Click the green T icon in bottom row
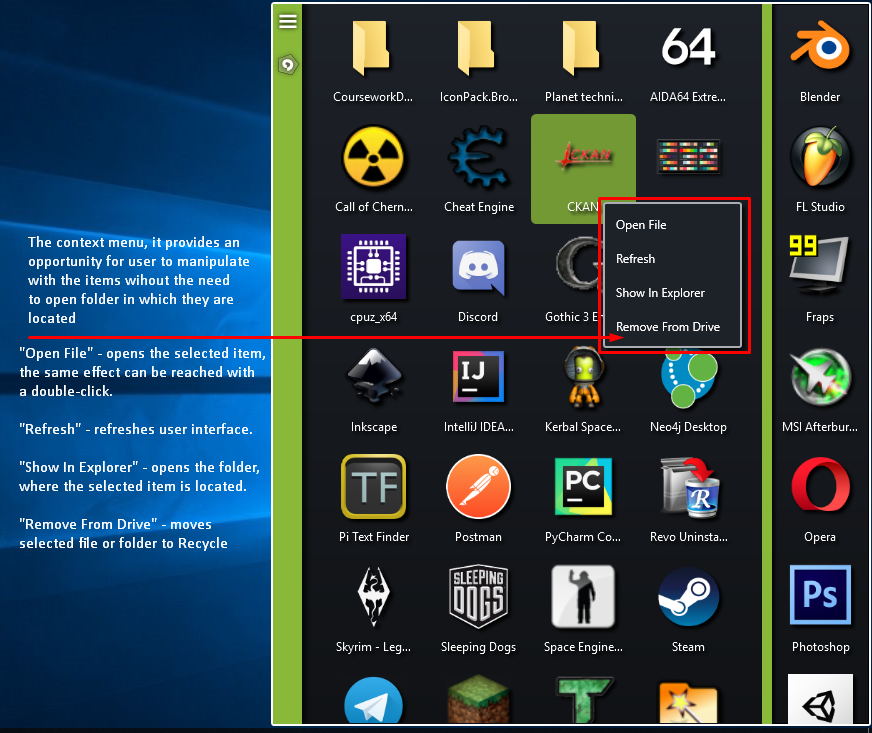Screen dimensions: 872x733 (x=583, y=700)
